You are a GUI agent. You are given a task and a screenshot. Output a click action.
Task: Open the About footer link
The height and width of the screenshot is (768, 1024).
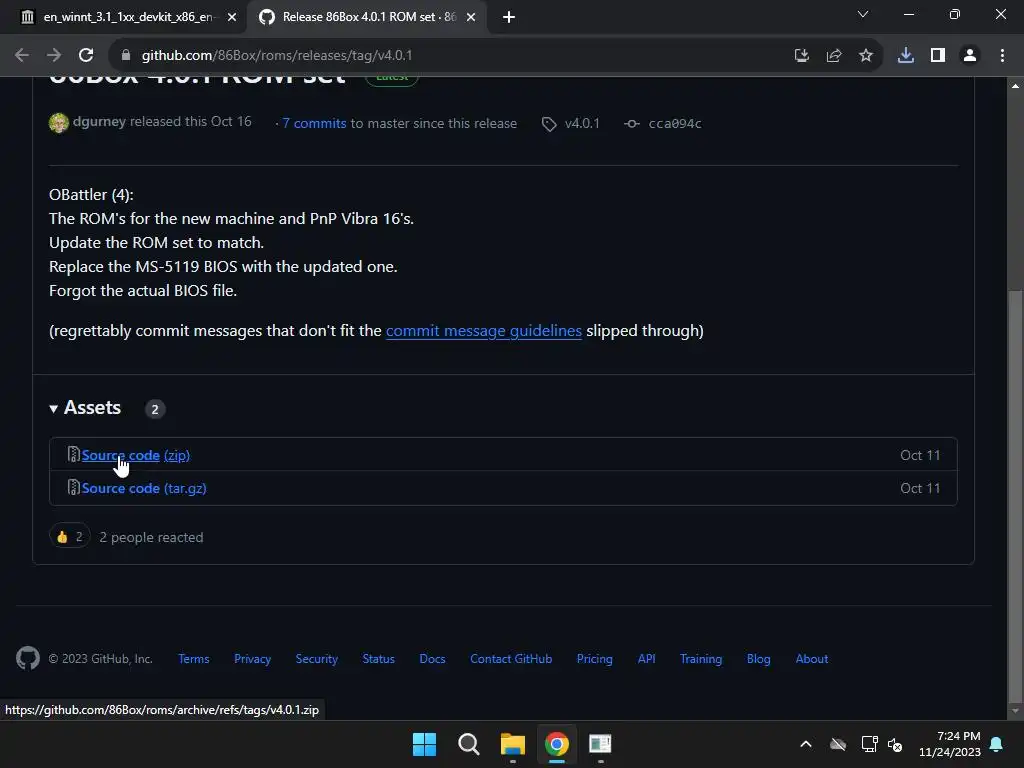(812, 659)
